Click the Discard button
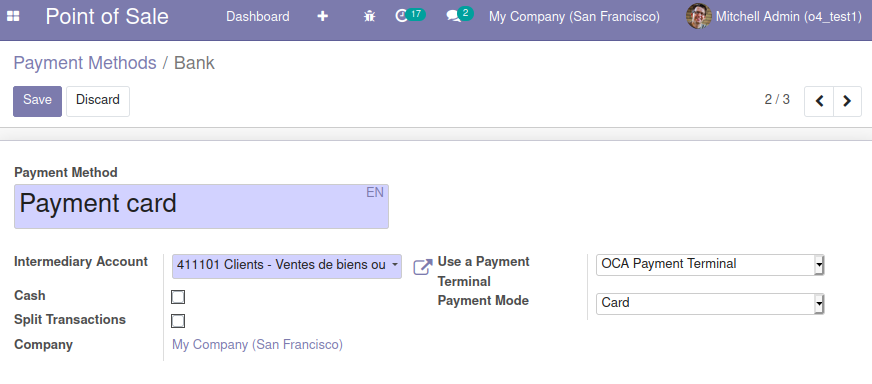The image size is (872, 384). [x=98, y=101]
